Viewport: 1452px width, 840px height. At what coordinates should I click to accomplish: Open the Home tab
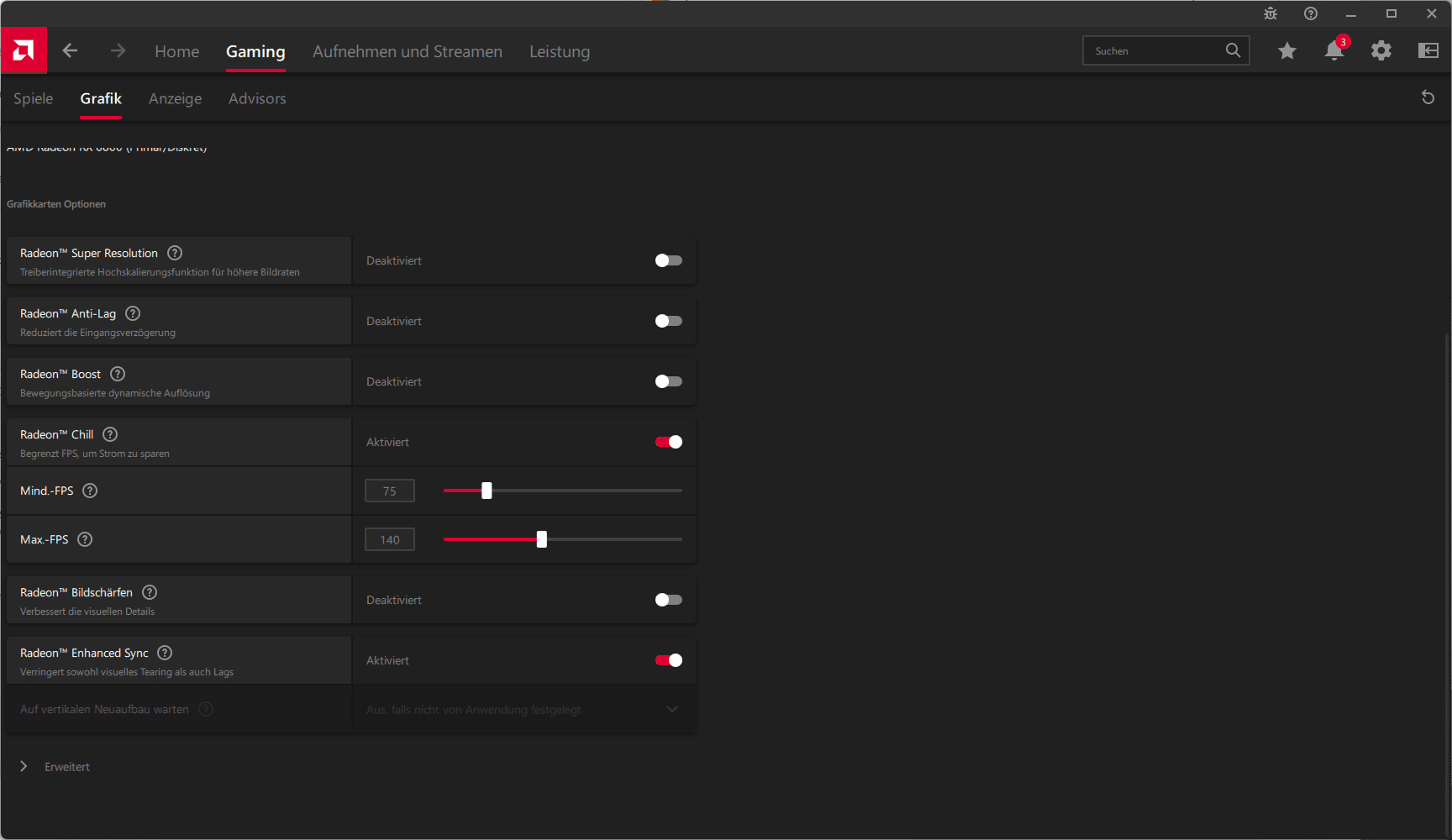(177, 51)
